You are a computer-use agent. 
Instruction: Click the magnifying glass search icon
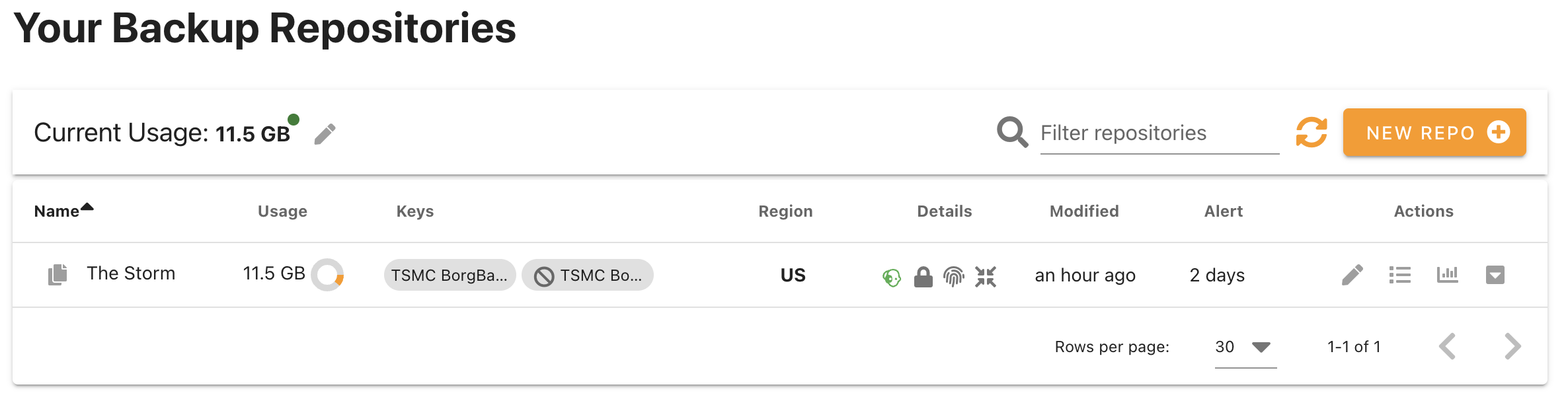[x=1012, y=132]
